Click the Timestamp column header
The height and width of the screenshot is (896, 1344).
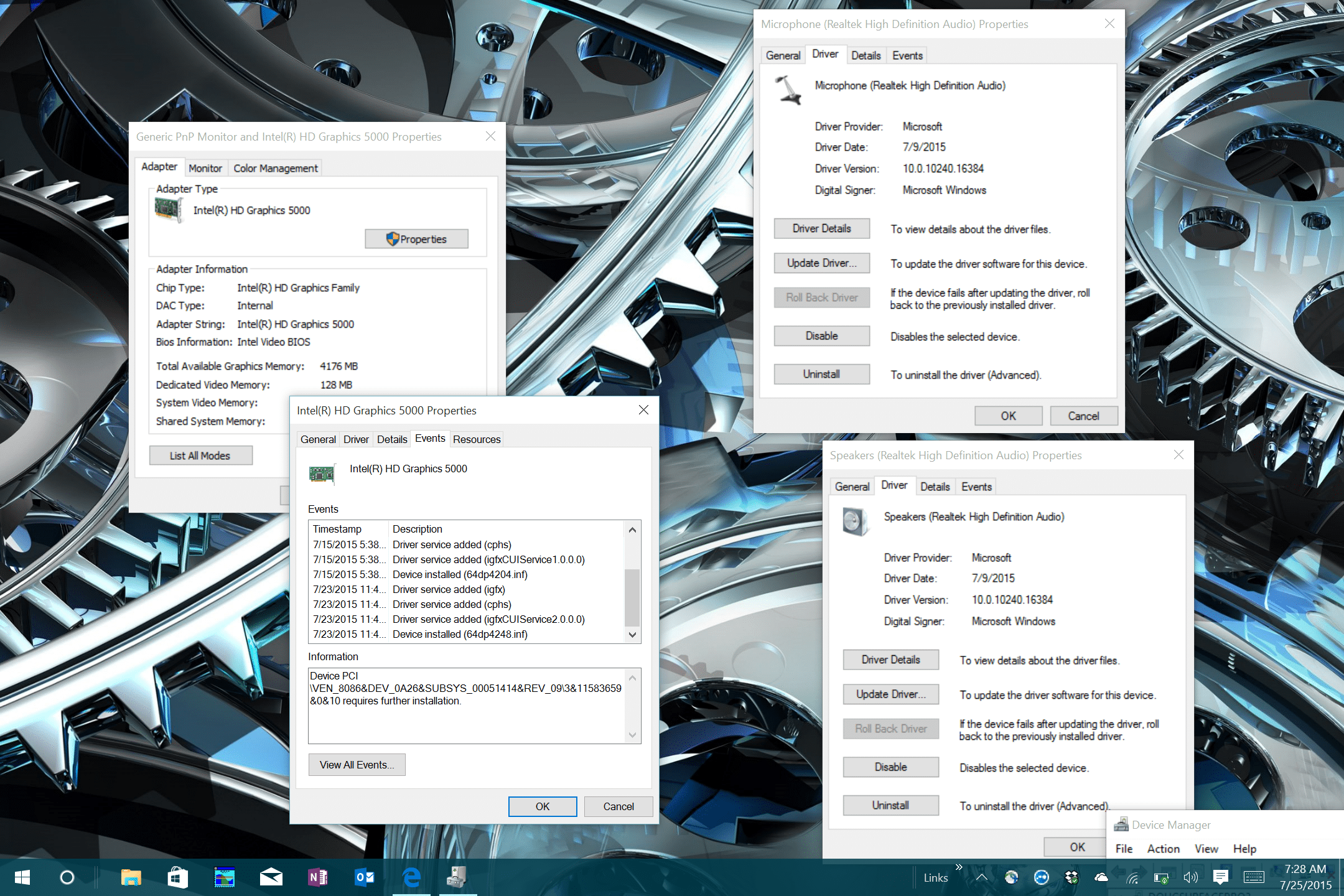pyautogui.click(x=349, y=529)
